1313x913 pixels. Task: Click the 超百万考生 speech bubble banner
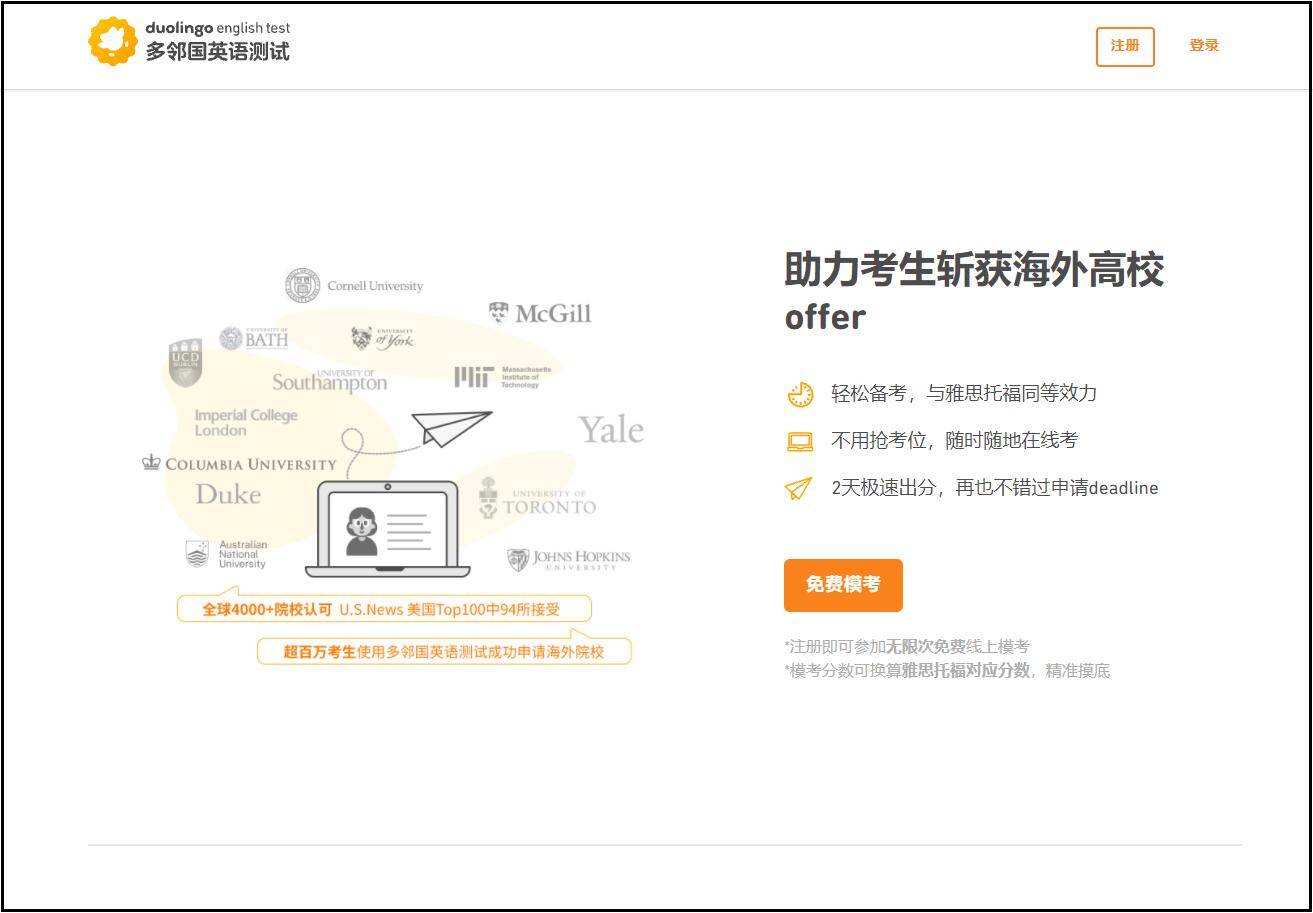tap(444, 652)
